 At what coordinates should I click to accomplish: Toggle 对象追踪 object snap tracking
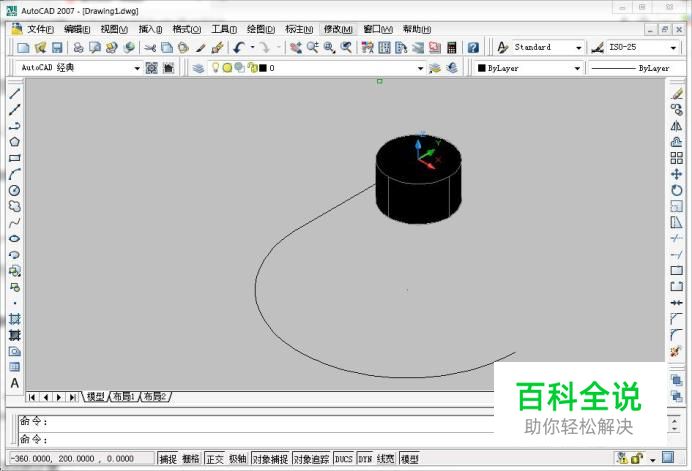(311, 459)
